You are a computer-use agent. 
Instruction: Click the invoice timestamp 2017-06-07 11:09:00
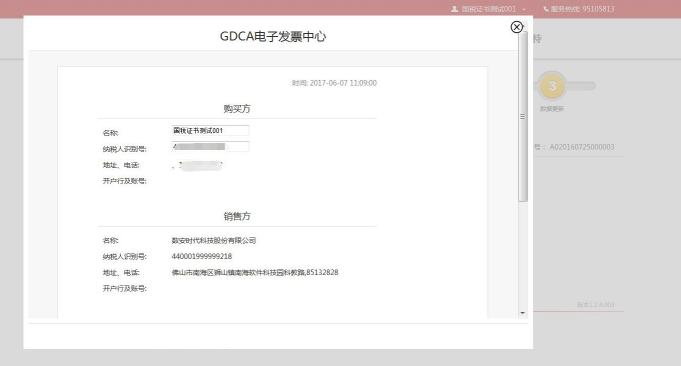pos(343,83)
